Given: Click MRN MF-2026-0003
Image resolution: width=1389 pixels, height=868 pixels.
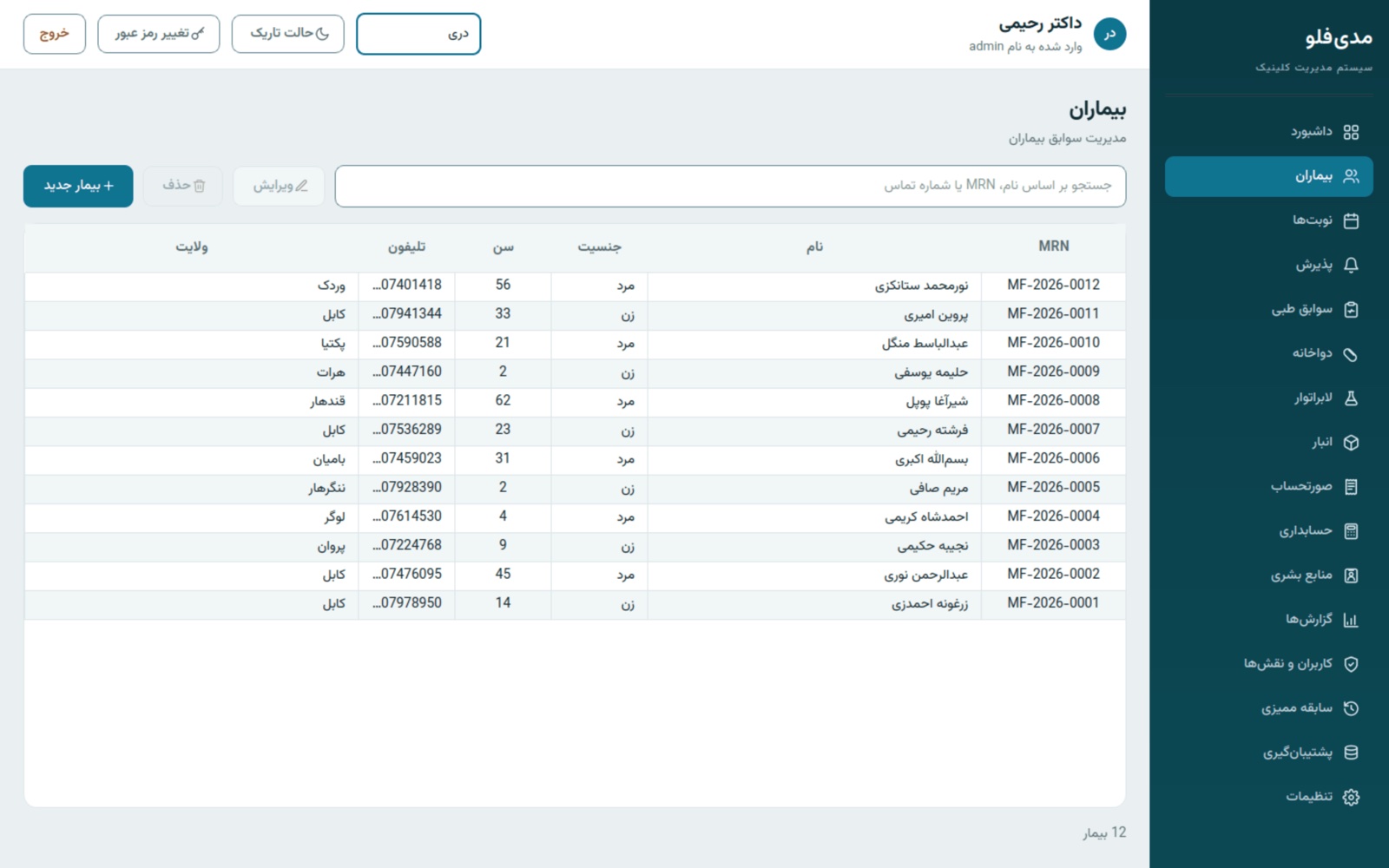Looking at the screenshot, I should 1053,545.
